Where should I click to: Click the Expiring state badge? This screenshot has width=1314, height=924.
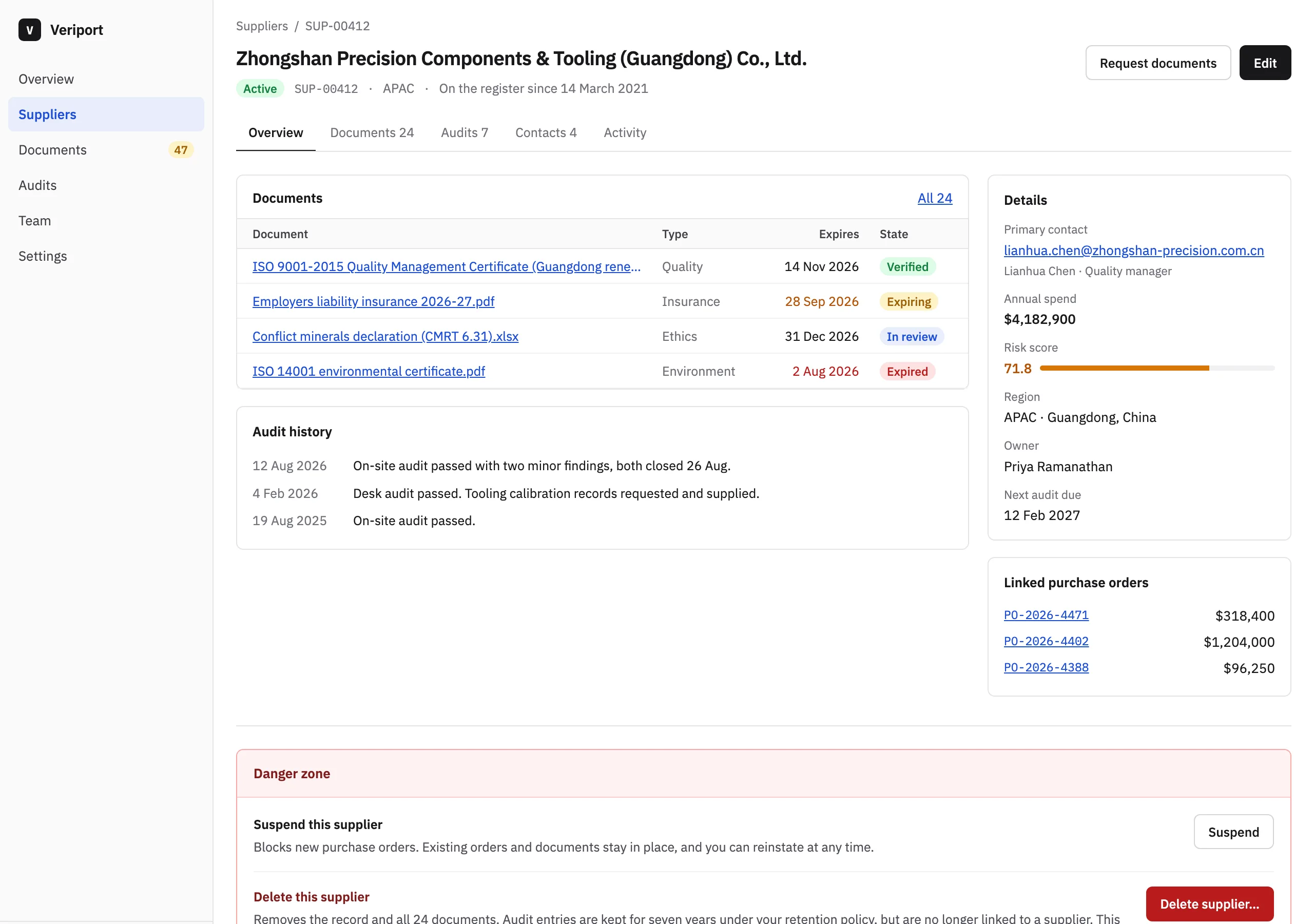tap(909, 302)
